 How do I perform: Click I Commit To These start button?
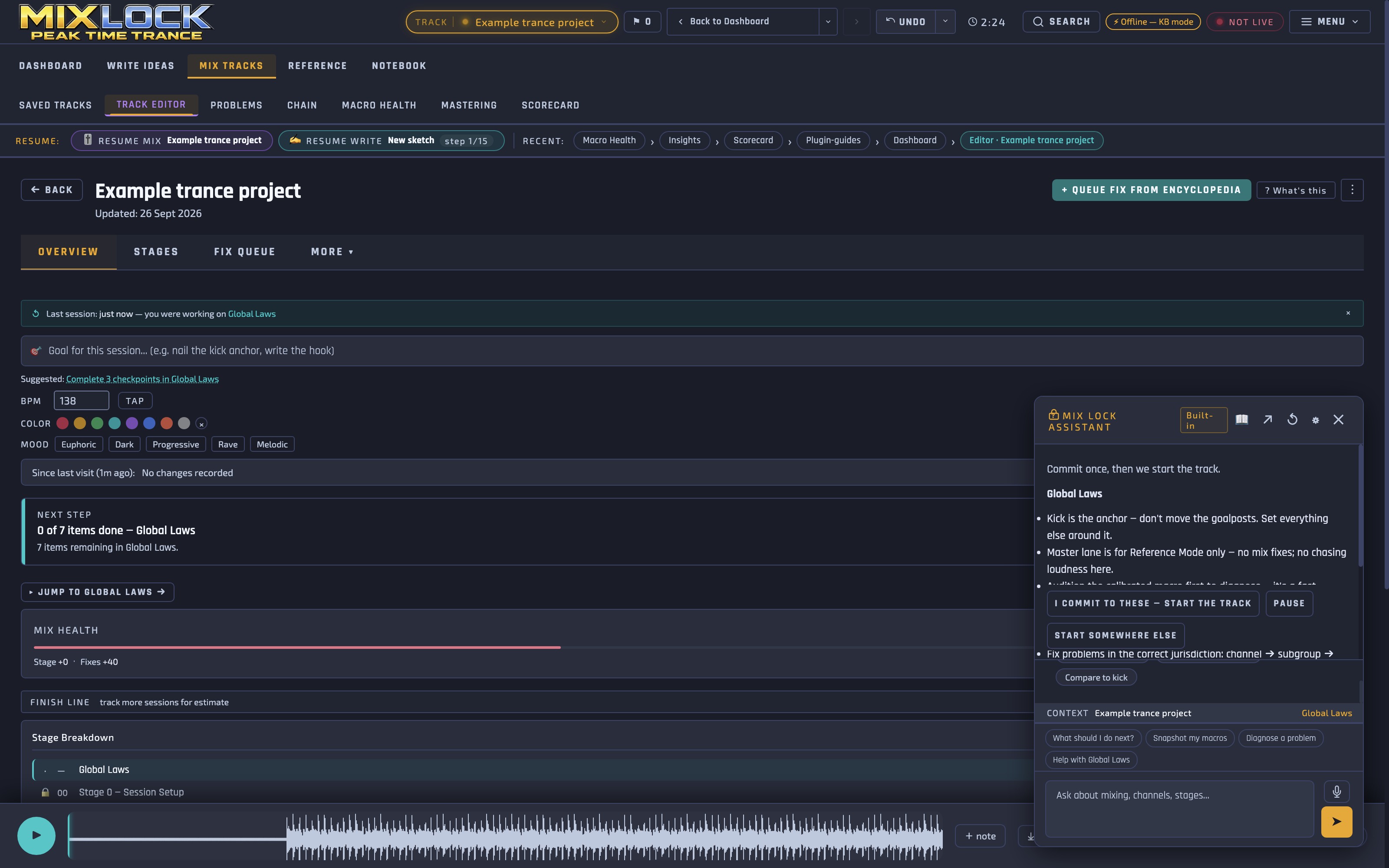(x=1152, y=603)
